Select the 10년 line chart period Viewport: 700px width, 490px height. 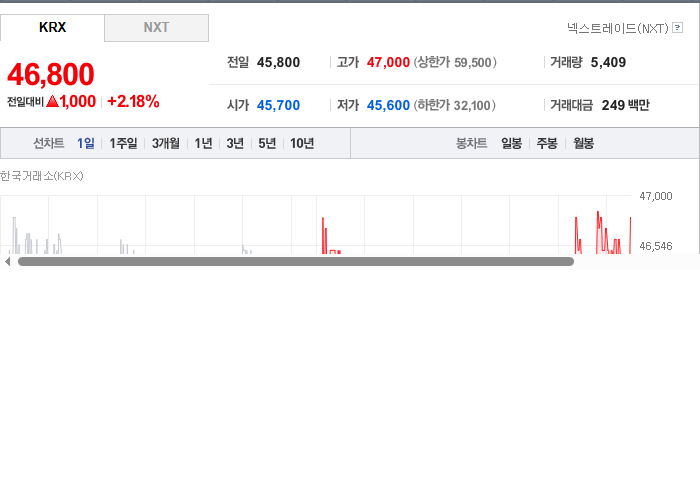coord(302,143)
